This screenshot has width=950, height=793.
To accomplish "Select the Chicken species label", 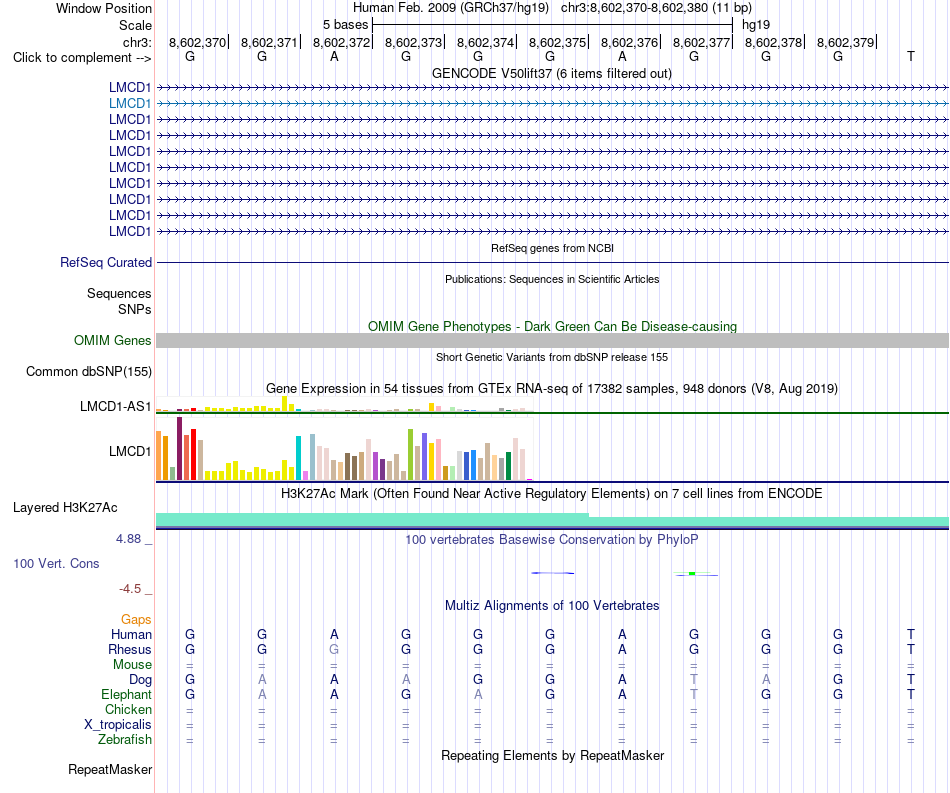I will coord(128,709).
